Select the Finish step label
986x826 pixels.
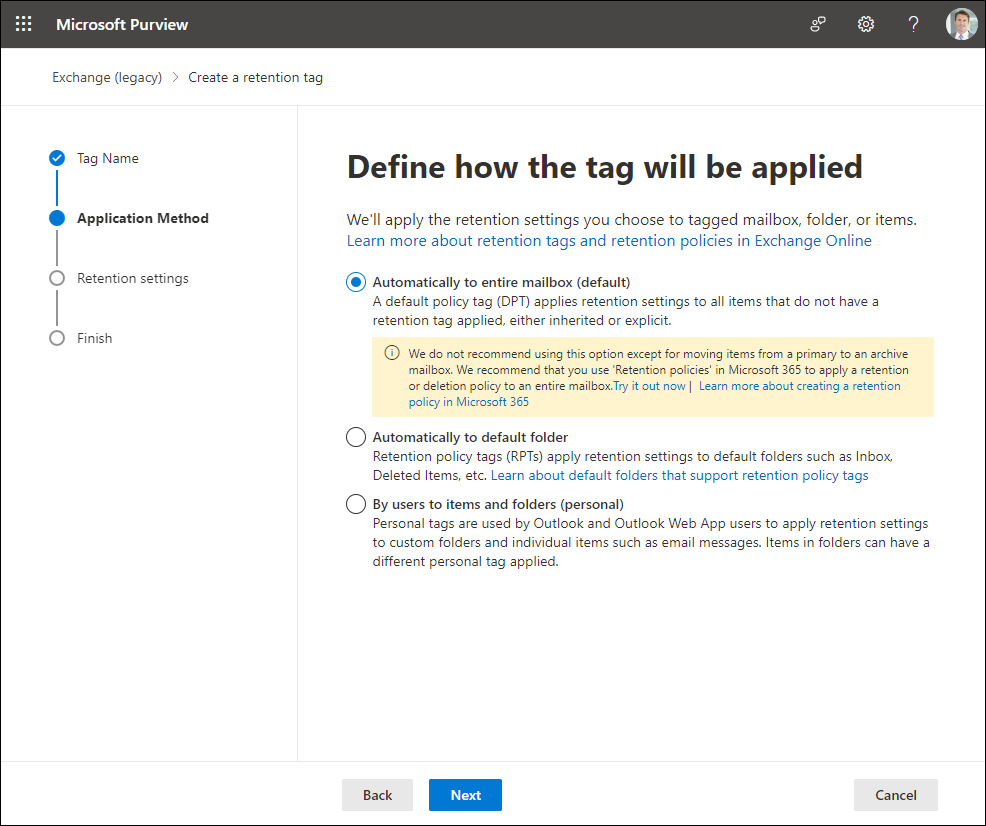click(x=94, y=338)
